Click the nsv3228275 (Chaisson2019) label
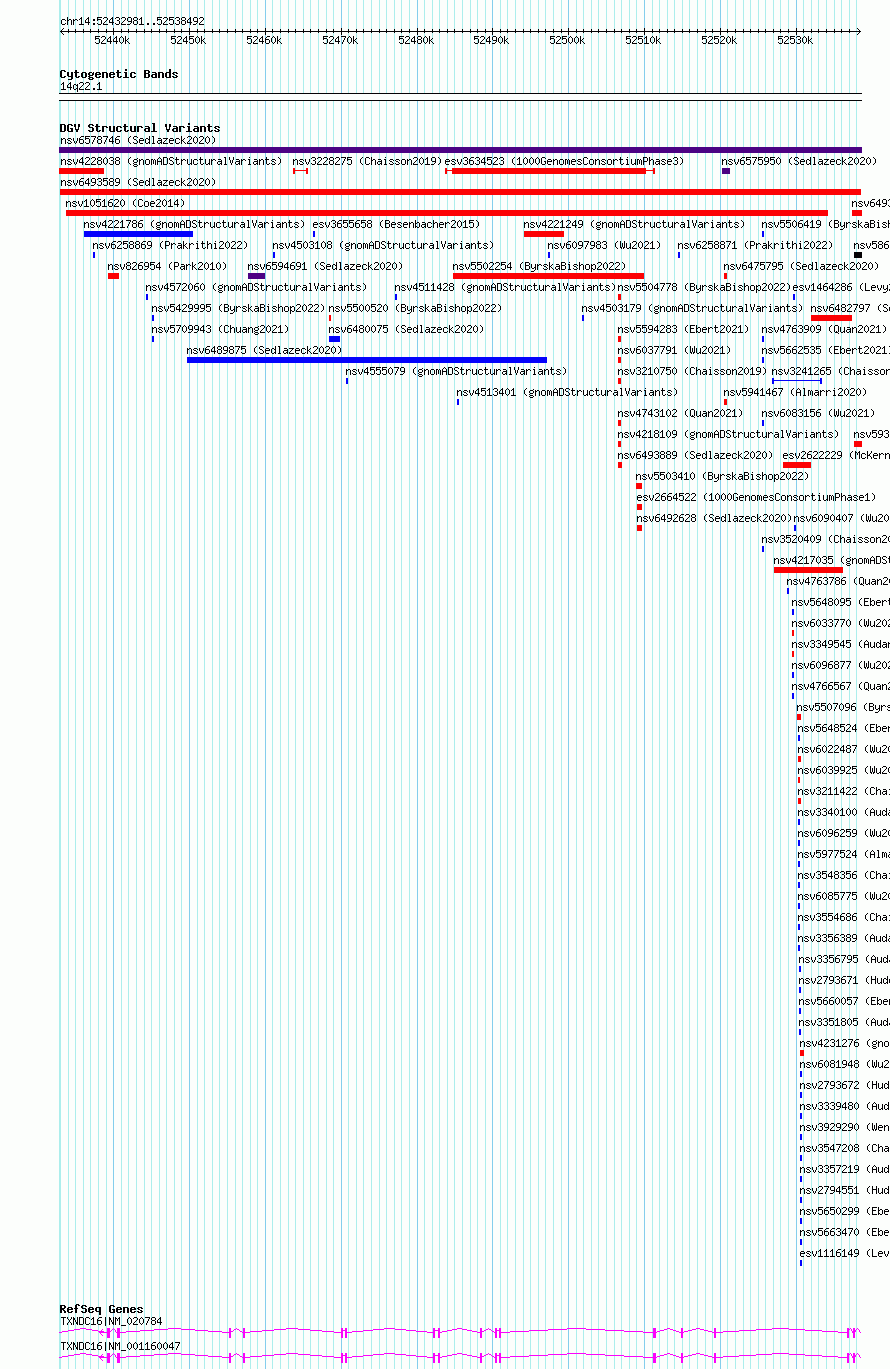The image size is (890, 1369). point(367,161)
